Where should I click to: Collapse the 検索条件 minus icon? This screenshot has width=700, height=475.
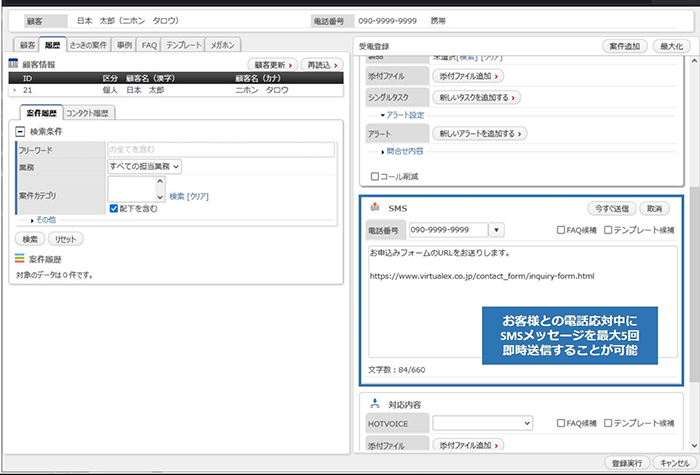(20, 132)
